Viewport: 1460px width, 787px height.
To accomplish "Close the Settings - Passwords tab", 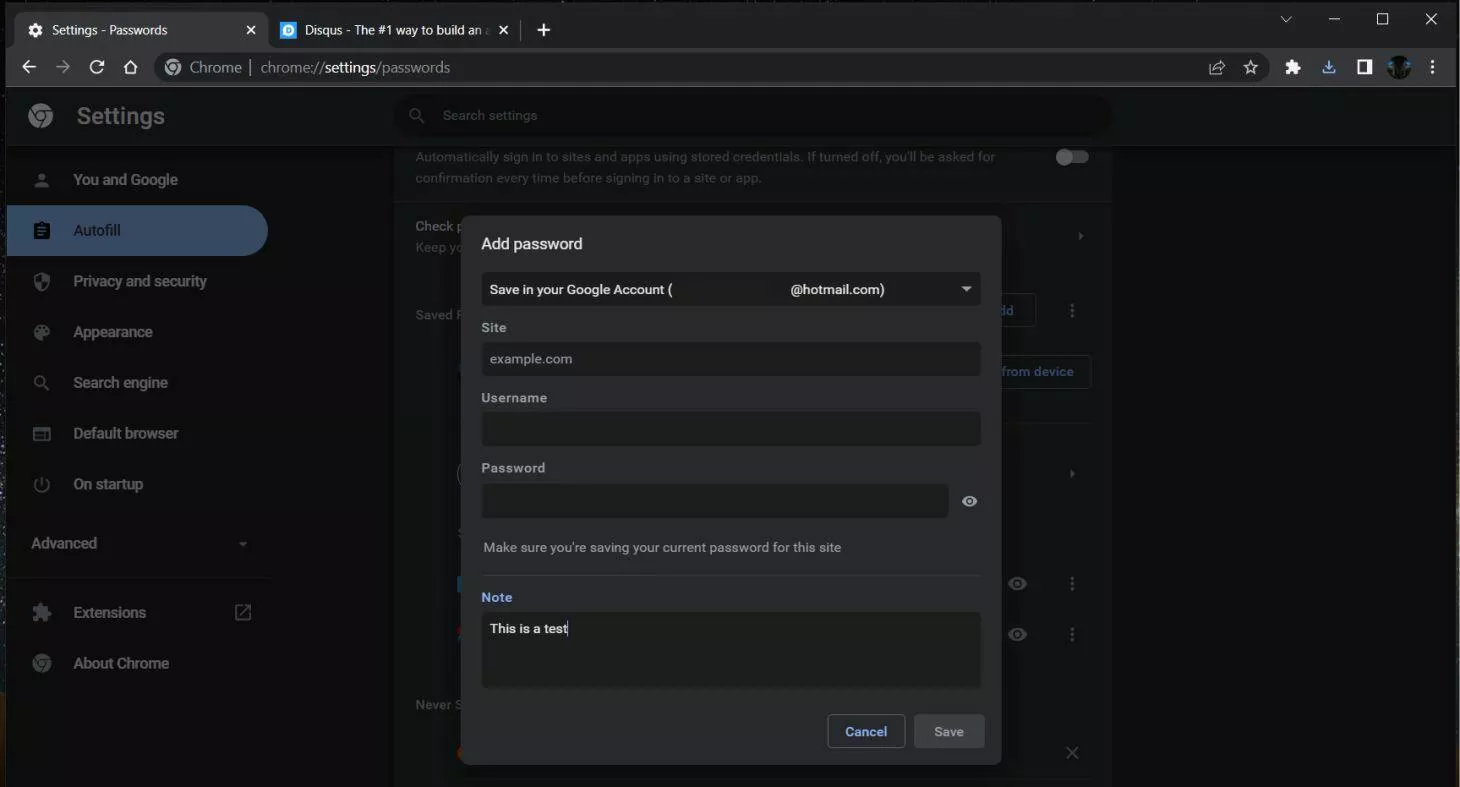I will click(251, 30).
